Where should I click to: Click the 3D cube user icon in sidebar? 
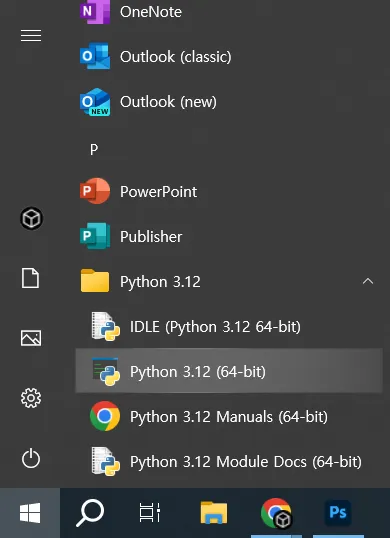(31, 219)
